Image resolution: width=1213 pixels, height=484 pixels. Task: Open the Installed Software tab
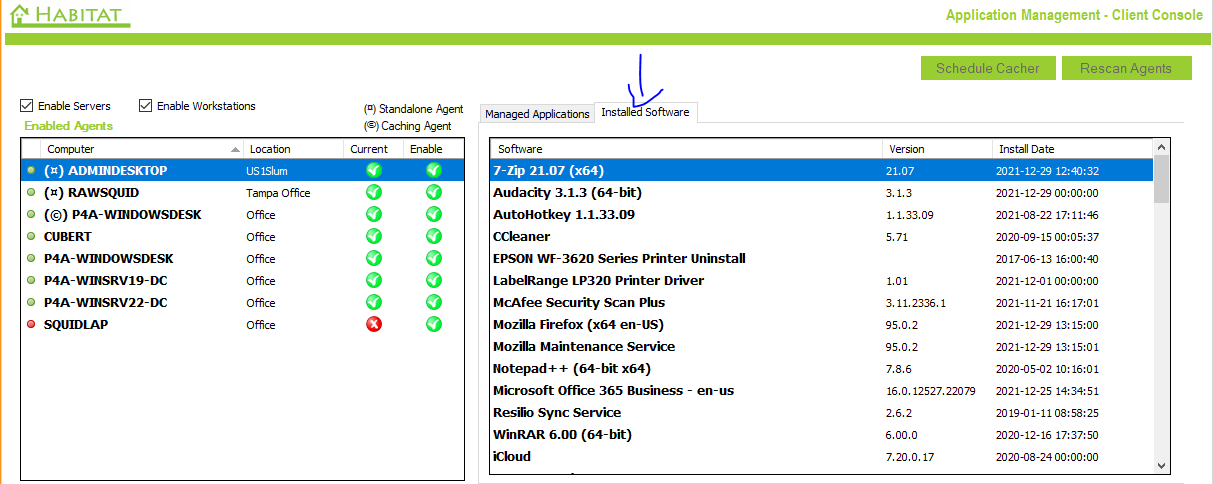(645, 113)
